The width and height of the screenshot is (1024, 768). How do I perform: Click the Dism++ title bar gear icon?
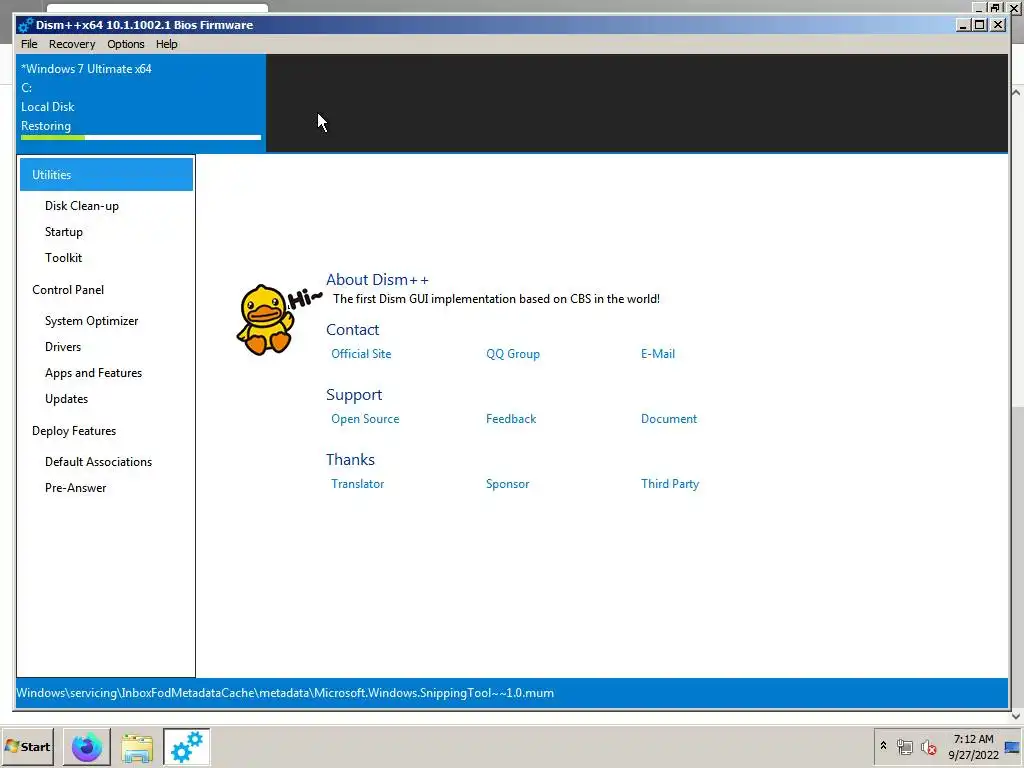click(25, 25)
